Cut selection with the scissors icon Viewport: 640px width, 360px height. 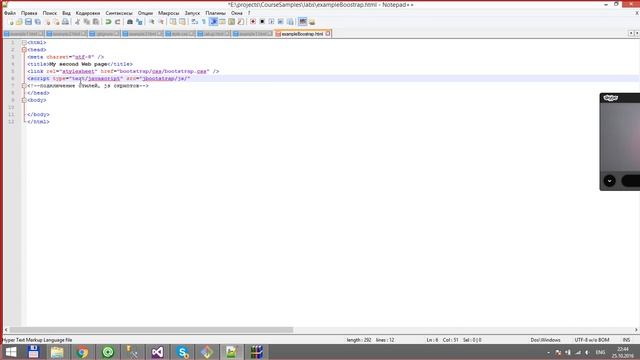click(x=78, y=22)
